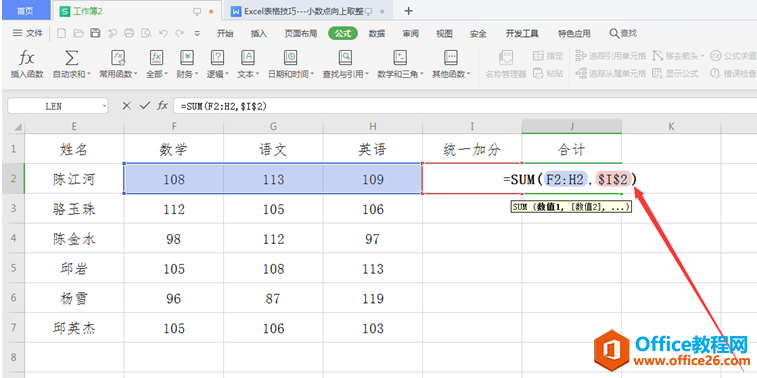Image resolution: width=757 pixels, height=378 pixels.
Task: Click the 合计 header cell
Action: [x=572, y=149]
